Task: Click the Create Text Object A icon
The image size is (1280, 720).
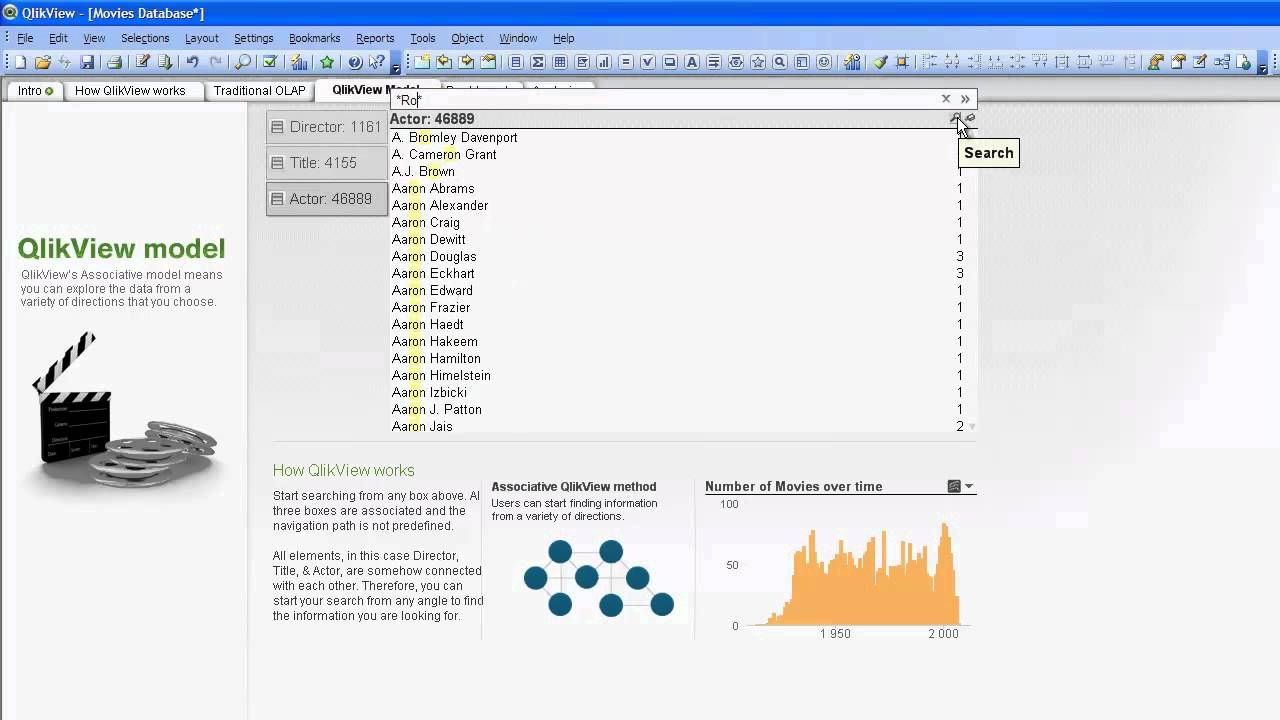Action: click(692, 62)
